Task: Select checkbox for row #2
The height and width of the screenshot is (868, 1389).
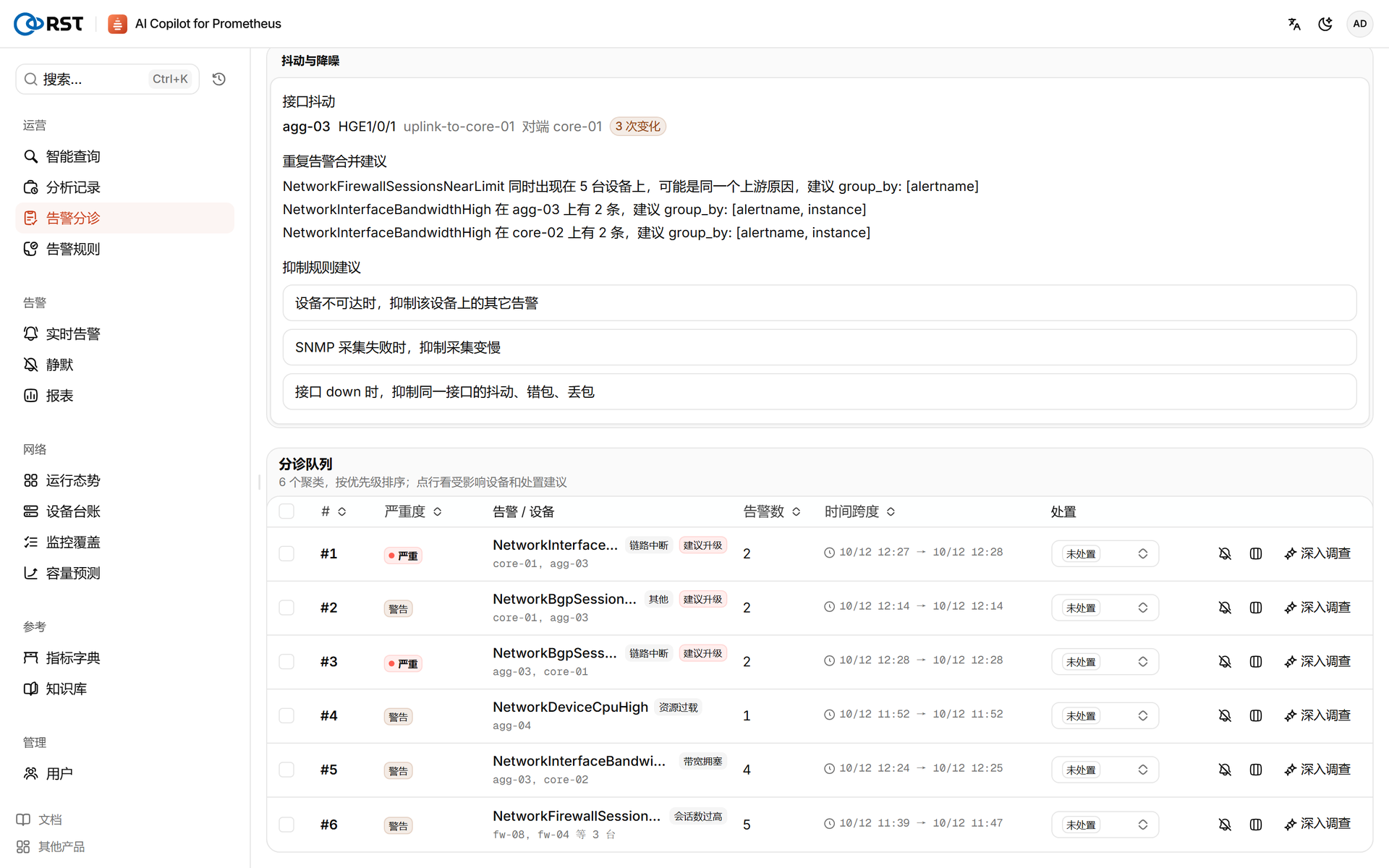Action: coord(286,608)
